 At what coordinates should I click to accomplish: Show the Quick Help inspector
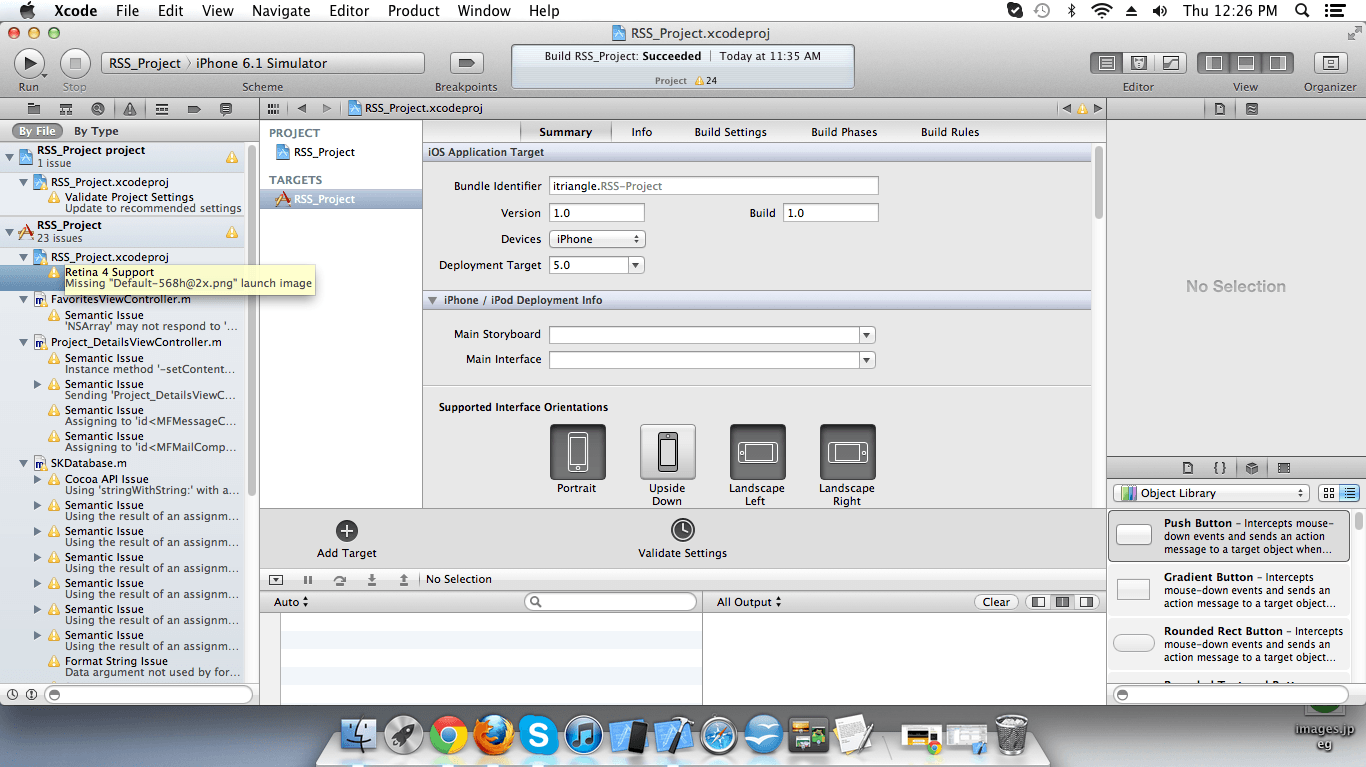click(x=1252, y=108)
